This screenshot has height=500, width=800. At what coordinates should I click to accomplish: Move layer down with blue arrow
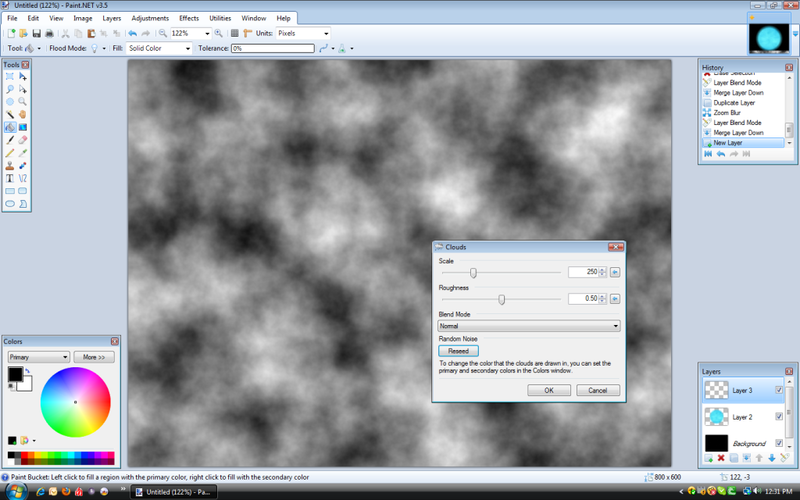click(771, 458)
